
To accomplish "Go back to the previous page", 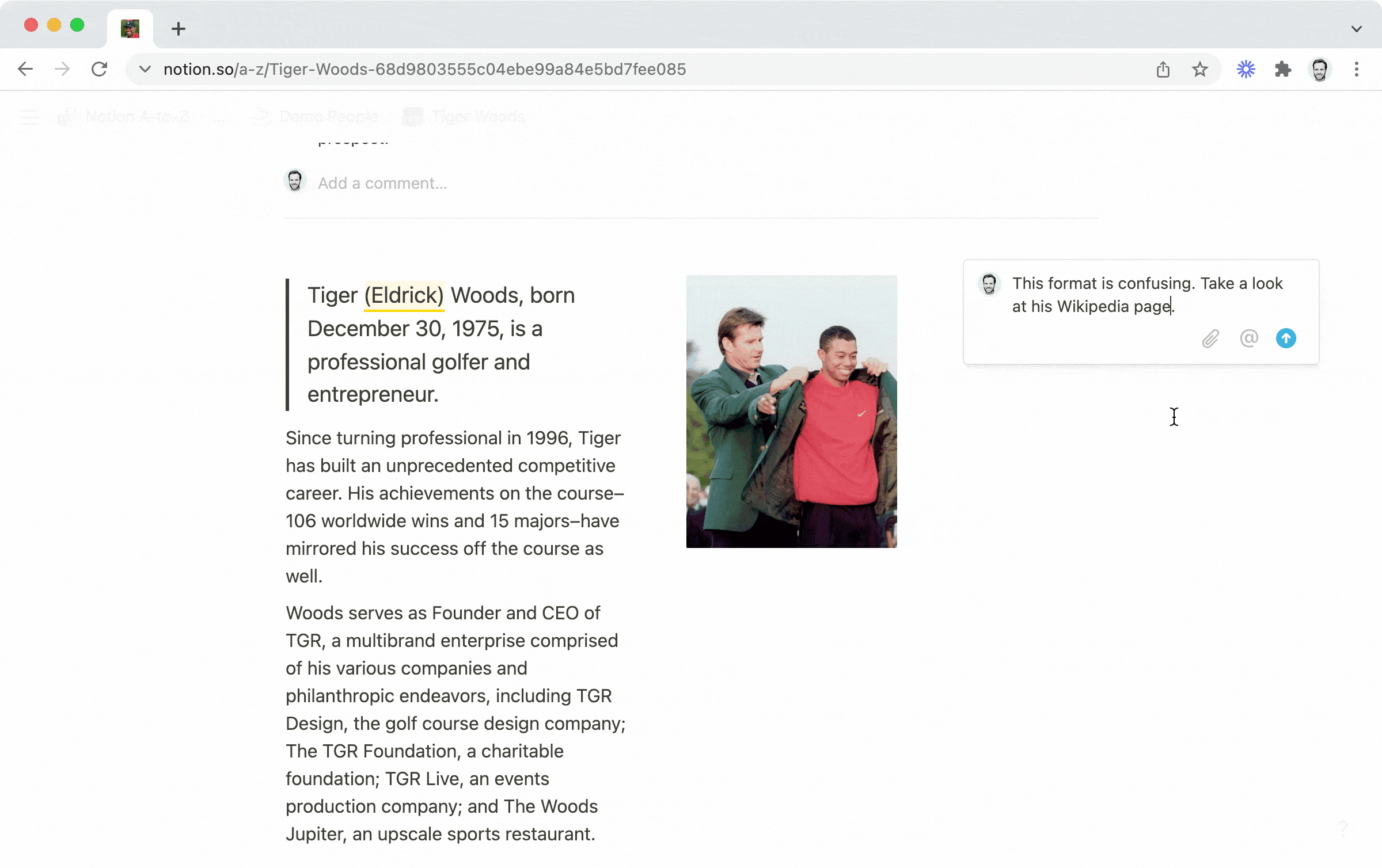I will [25, 68].
